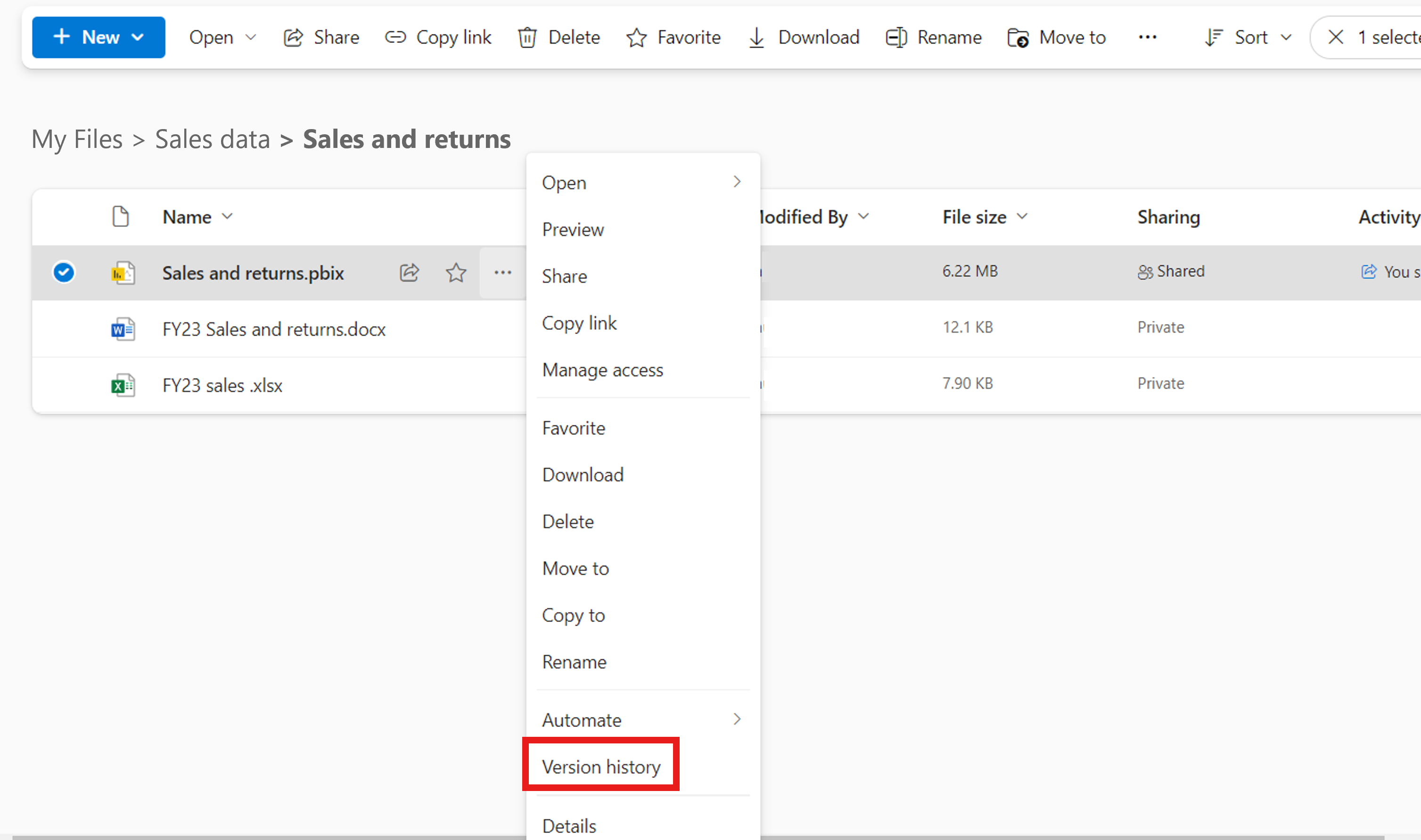Click the Rename icon in the toolbar

(896, 37)
